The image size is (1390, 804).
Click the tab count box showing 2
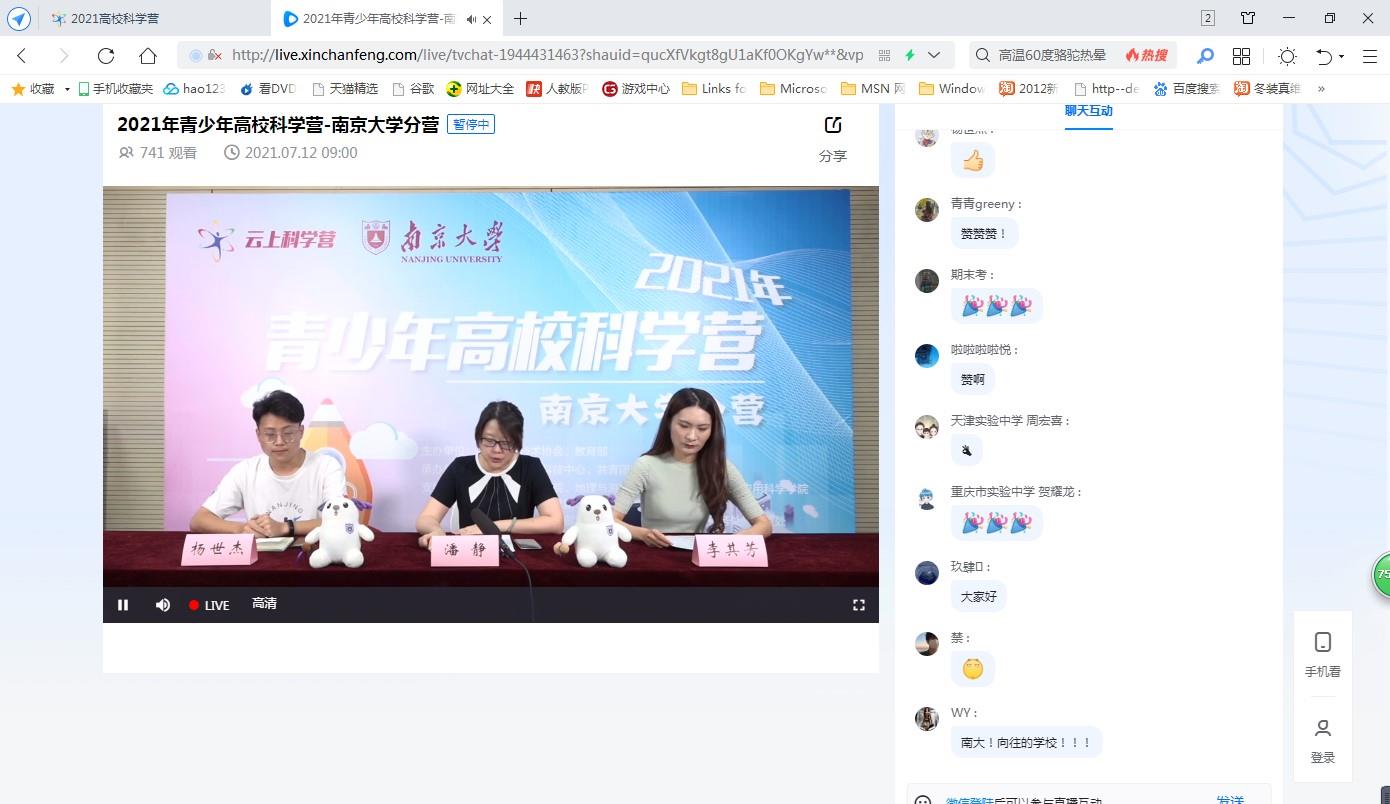point(1208,18)
